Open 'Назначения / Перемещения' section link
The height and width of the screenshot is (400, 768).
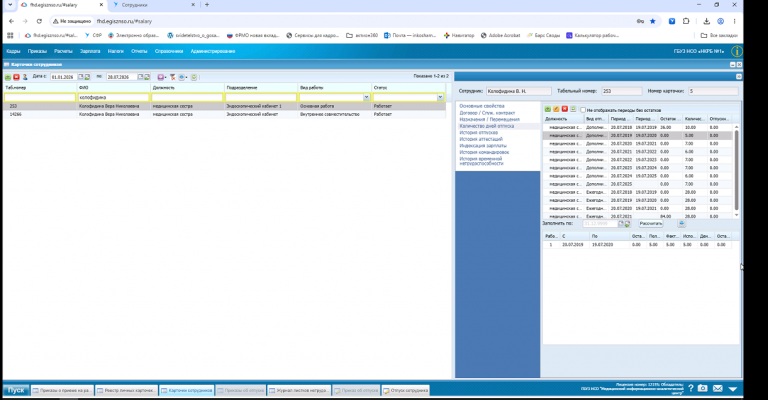point(489,119)
